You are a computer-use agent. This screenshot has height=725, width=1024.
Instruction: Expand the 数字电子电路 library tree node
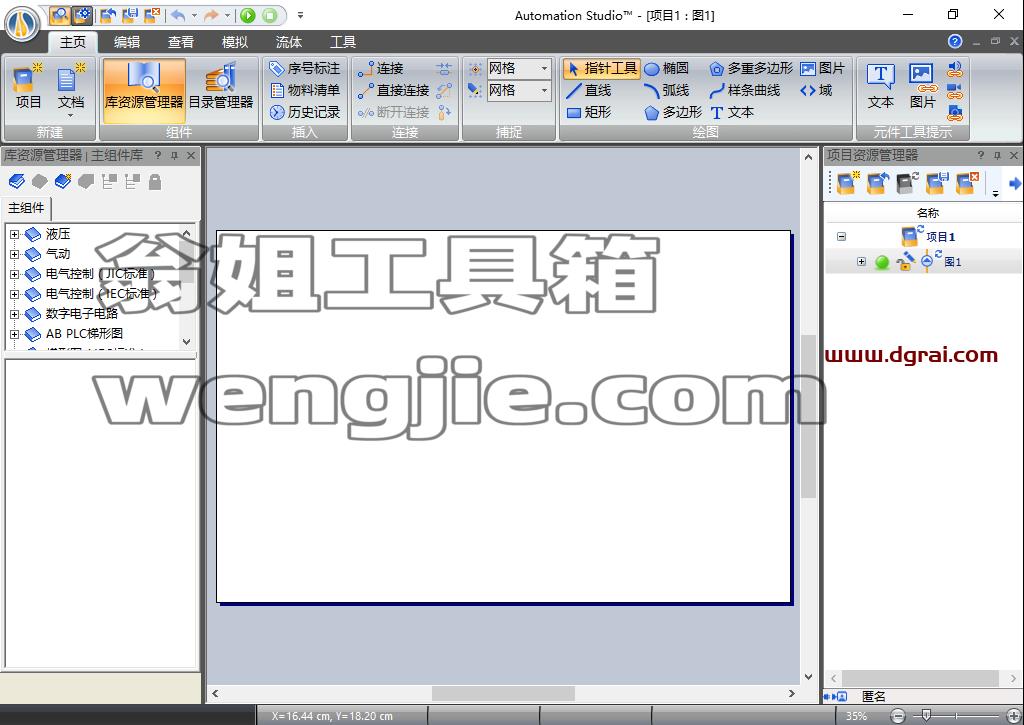pyautogui.click(x=14, y=314)
